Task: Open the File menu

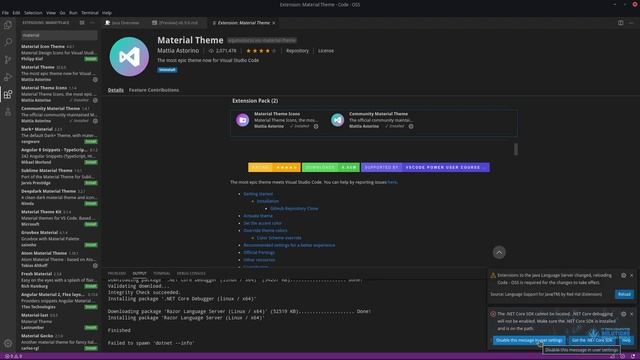Action: coord(5,13)
